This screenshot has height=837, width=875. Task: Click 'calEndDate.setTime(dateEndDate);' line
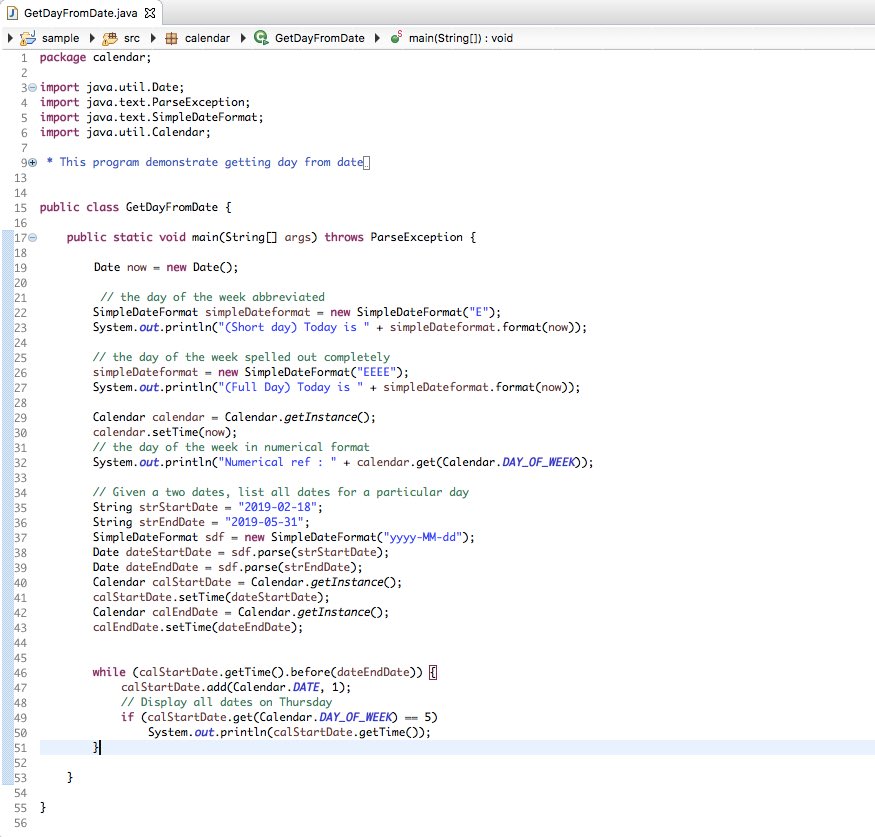point(198,627)
